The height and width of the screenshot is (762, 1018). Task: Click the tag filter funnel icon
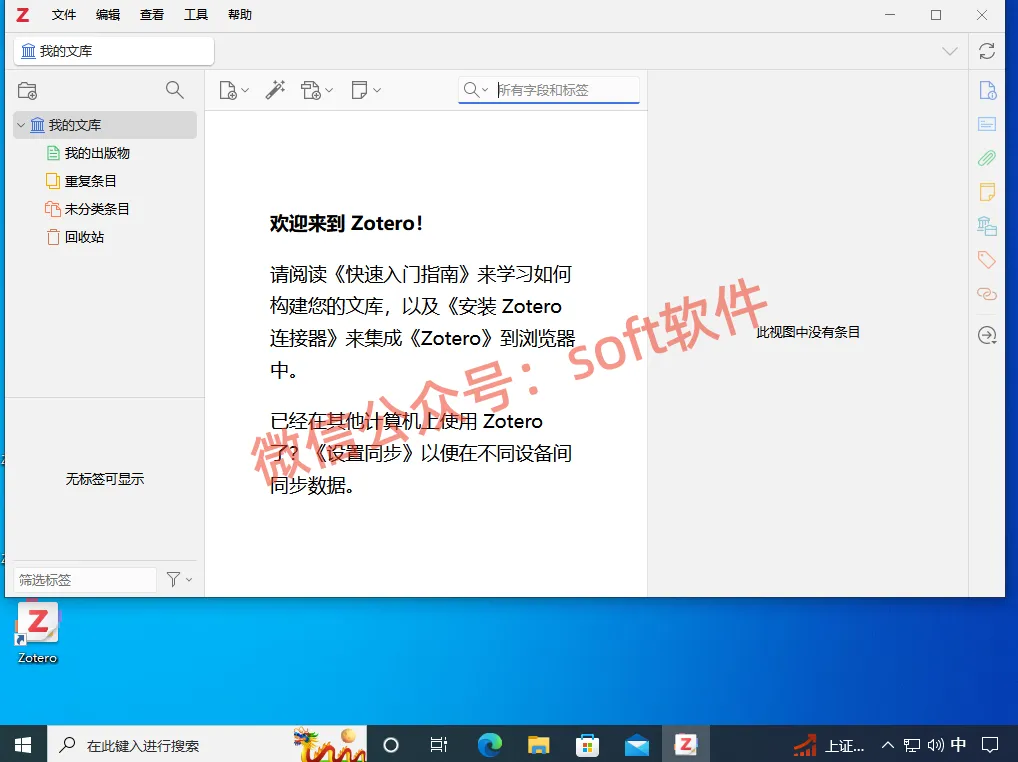(x=173, y=579)
